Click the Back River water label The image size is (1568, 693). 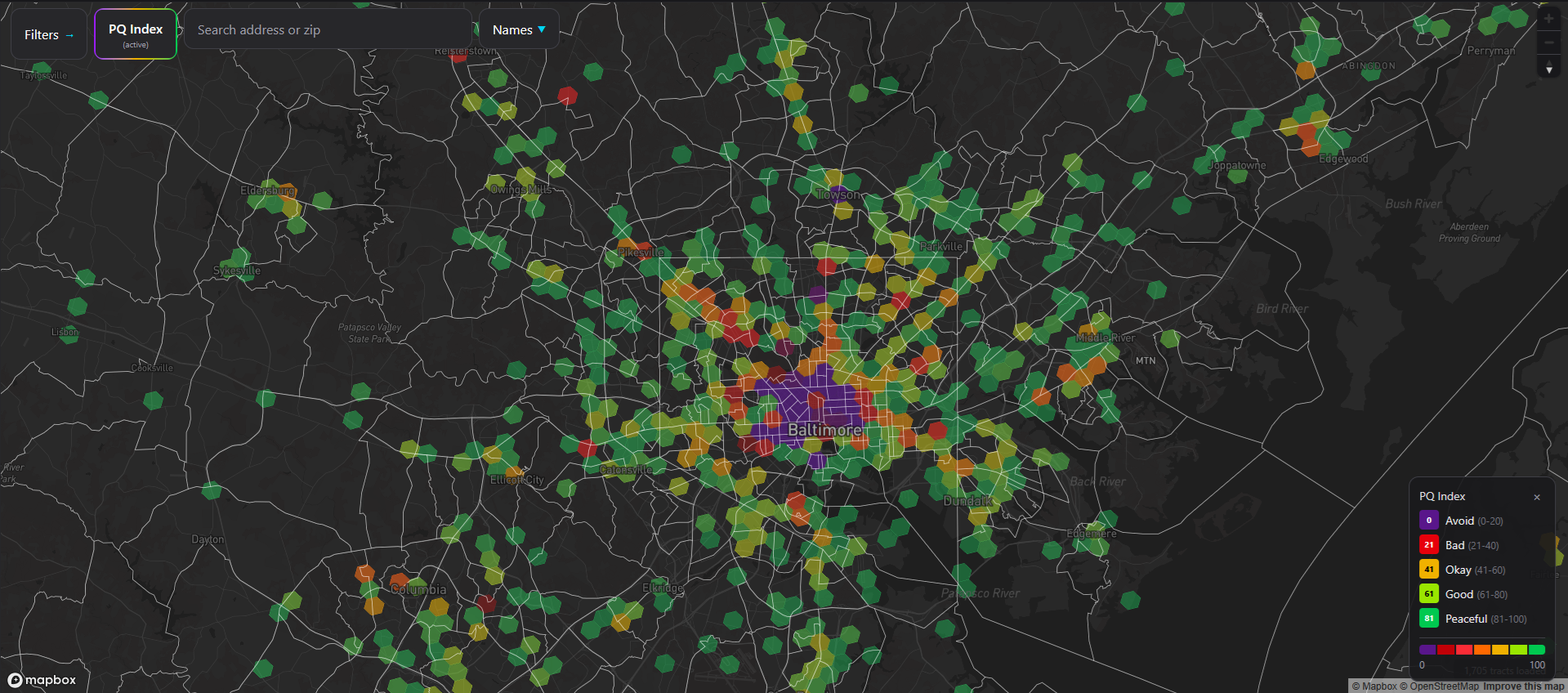point(1098,481)
